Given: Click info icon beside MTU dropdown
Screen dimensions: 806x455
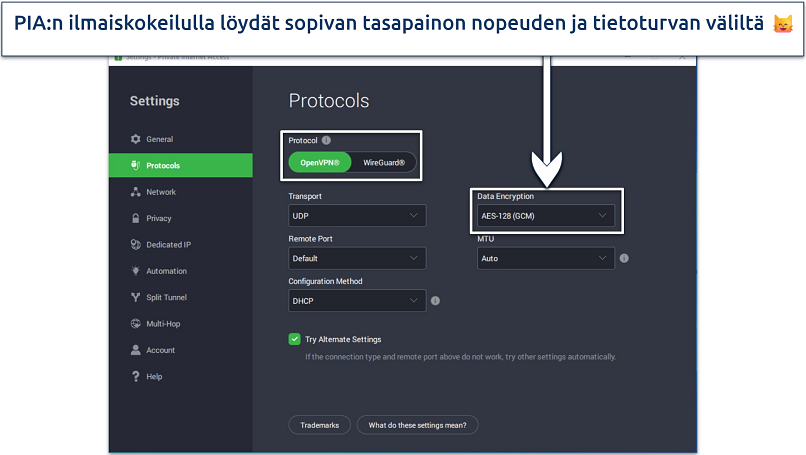Looking at the screenshot, I should (x=624, y=258).
